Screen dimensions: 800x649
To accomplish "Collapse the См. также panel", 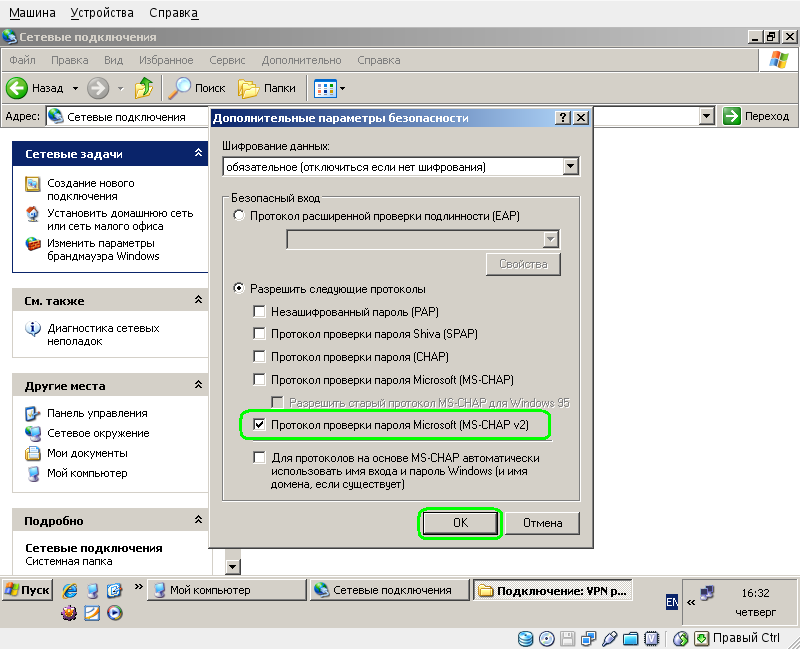I will tap(198, 299).
